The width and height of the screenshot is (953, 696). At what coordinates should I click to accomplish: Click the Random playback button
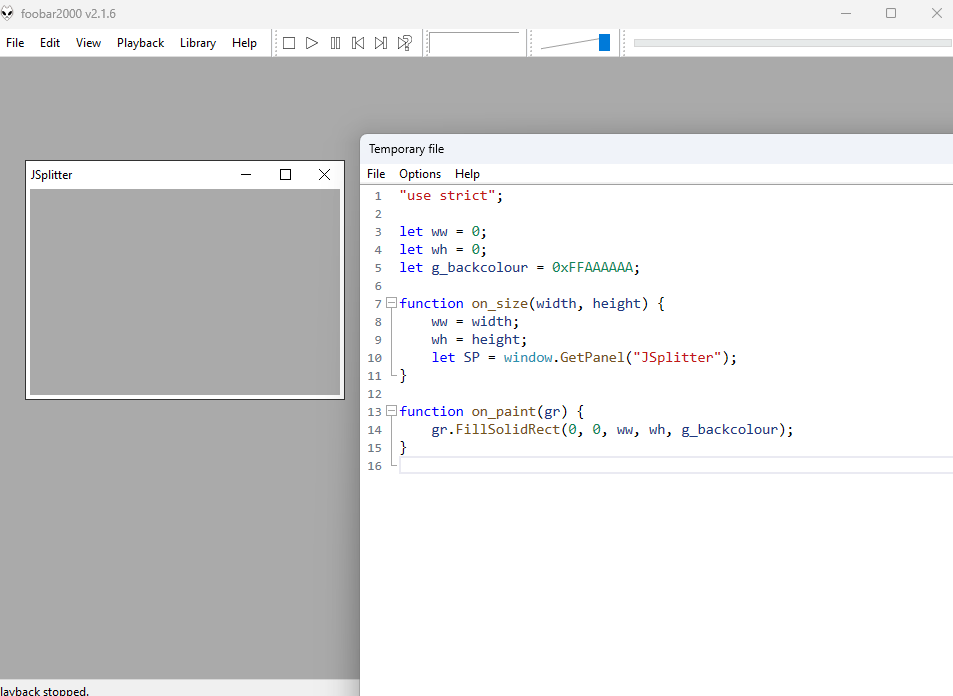coord(405,43)
